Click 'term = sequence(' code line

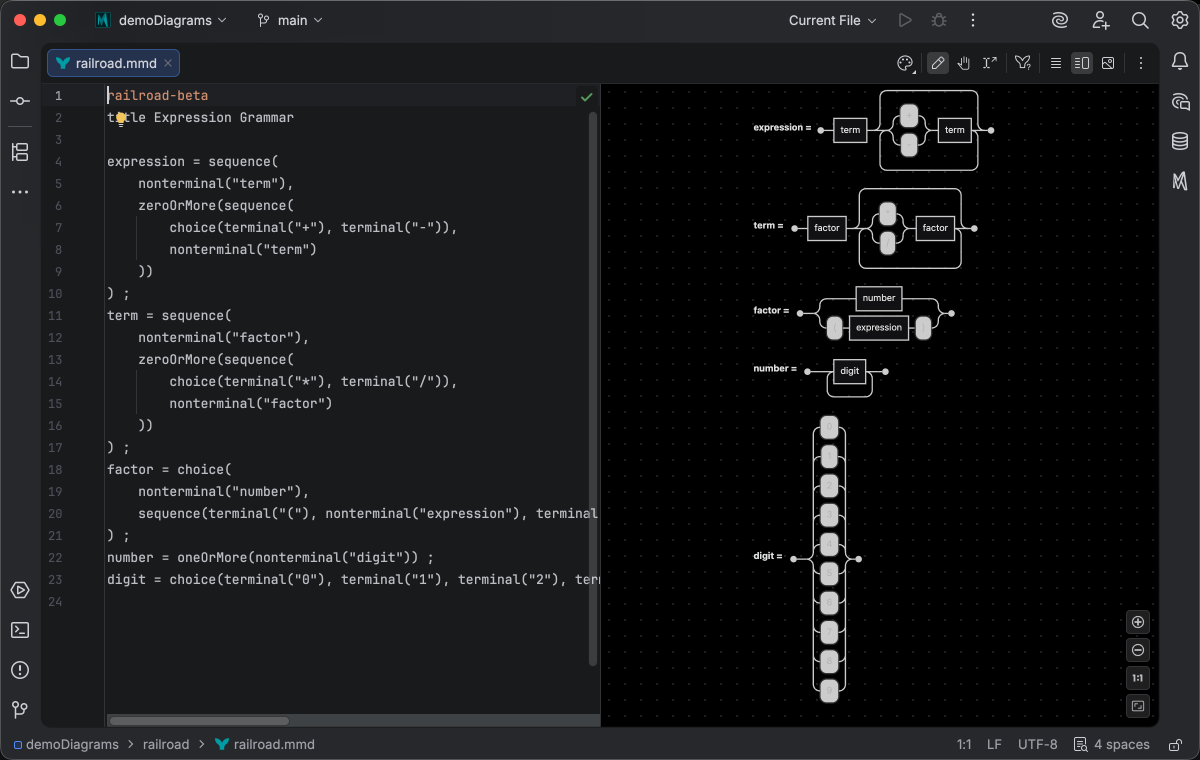coord(169,316)
